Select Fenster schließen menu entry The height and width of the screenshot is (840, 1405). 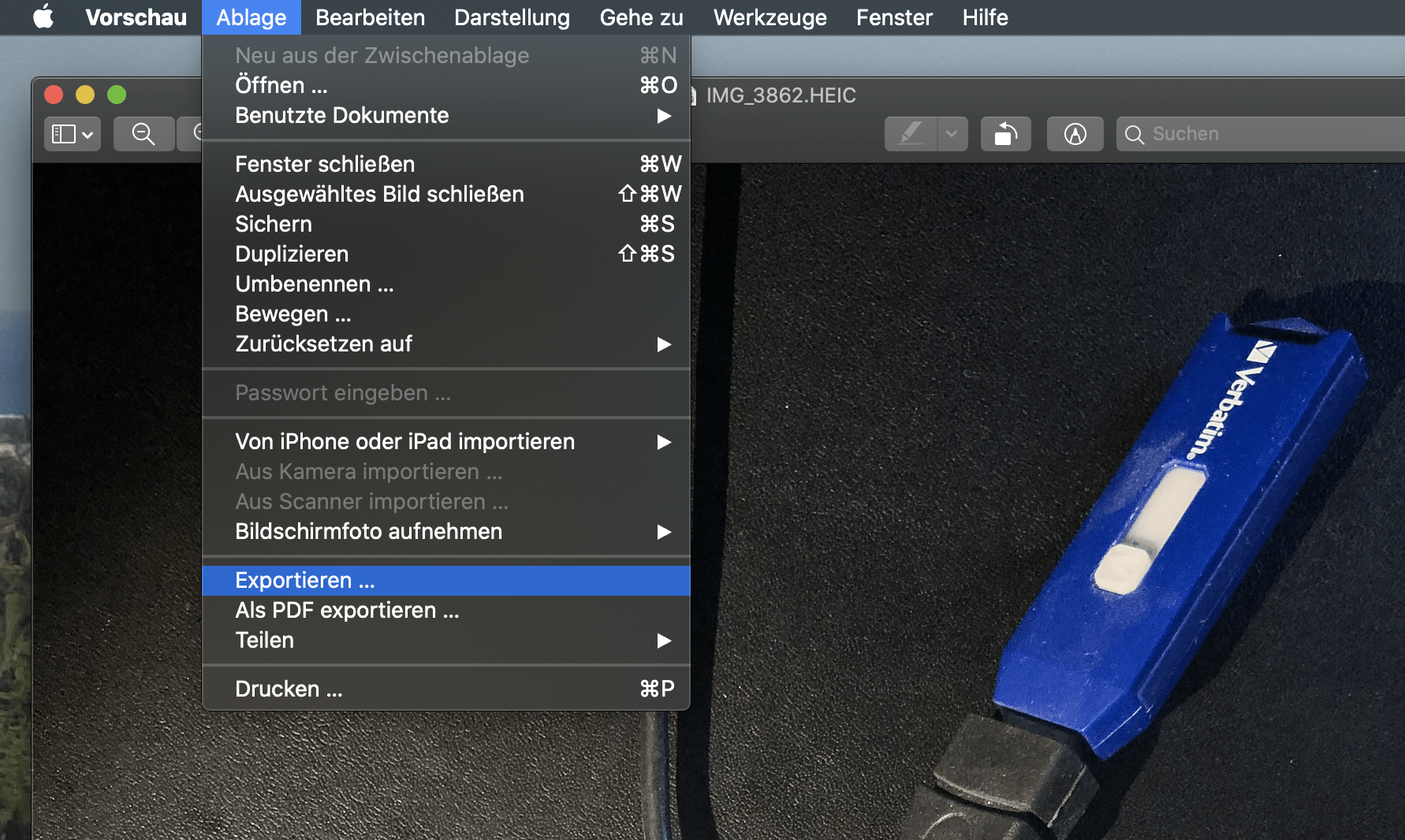(446, 164)
